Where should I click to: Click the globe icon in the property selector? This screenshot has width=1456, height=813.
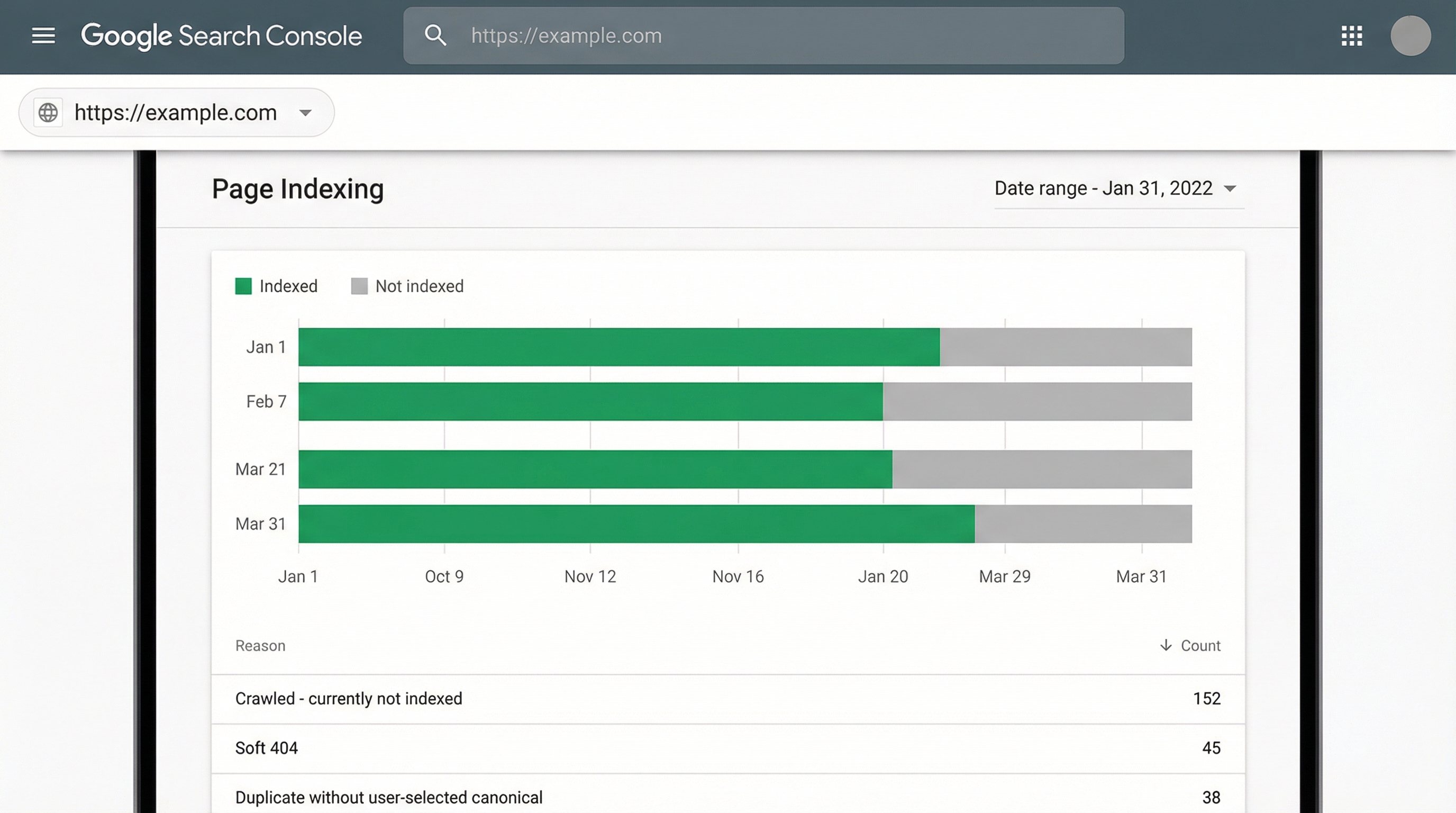click(x=48, y=113)
